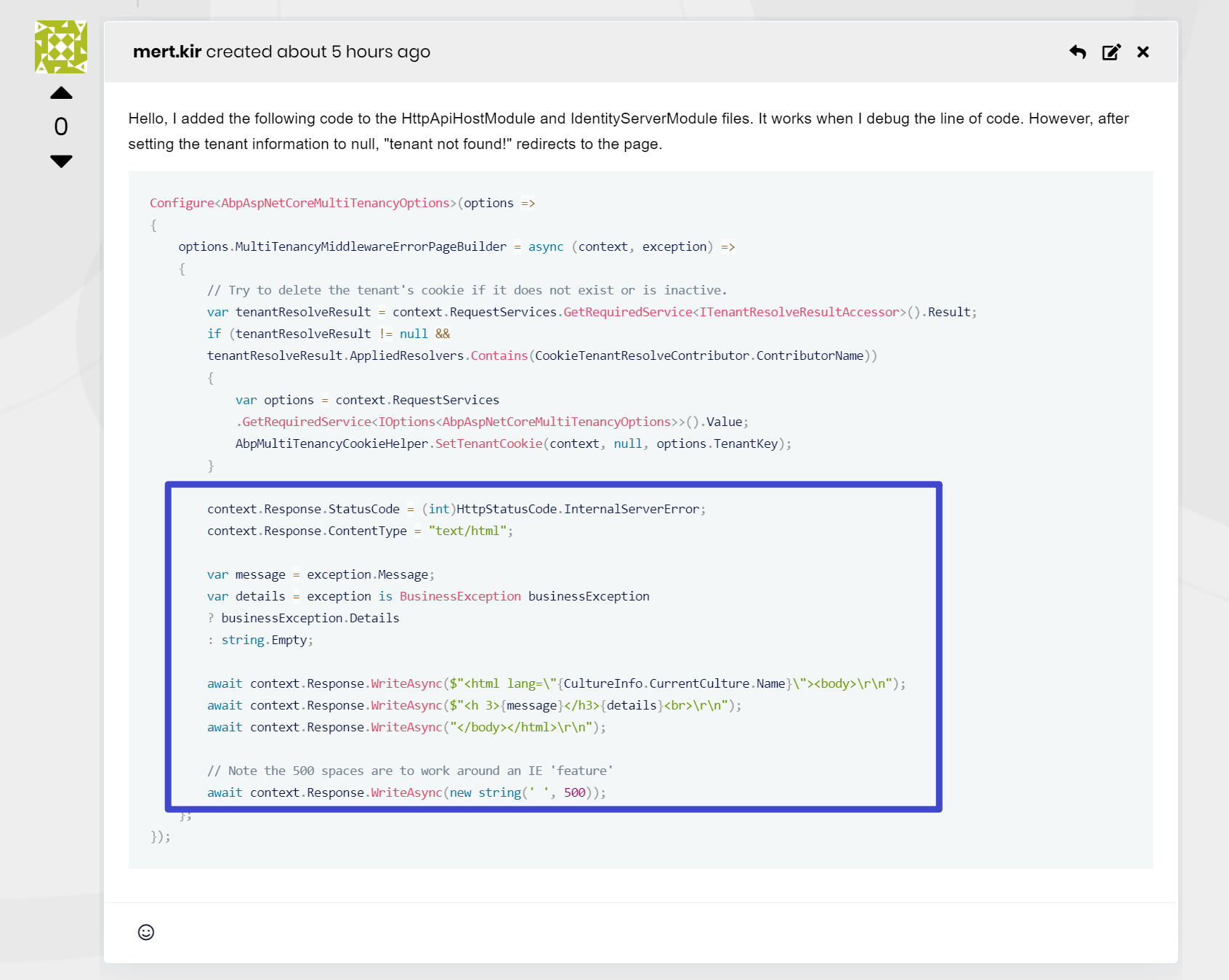Open mert.kir's avatar image
This screenshot has width=1229, height=980.
pyautogui.click(x=61, y=47)
